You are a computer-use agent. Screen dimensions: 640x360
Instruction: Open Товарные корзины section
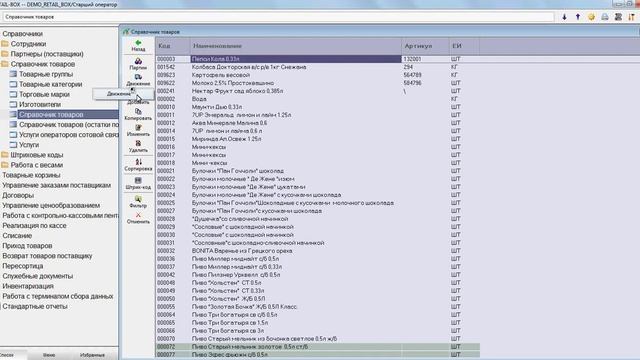click(x=31, y=175)
